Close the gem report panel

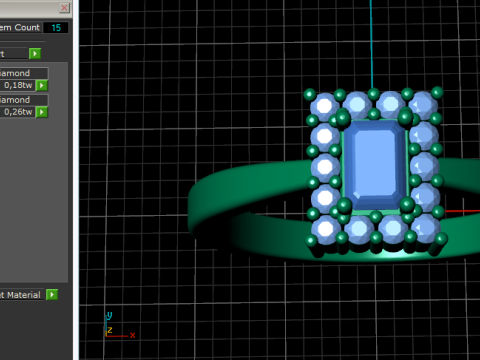[64, 8]
